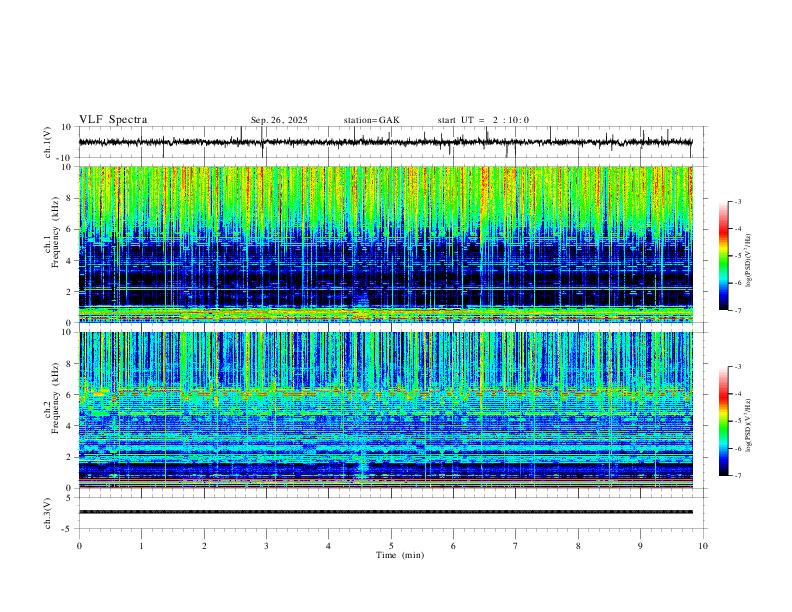
Task: Click the "1" tick on the time axis
Action: point(141,546)
